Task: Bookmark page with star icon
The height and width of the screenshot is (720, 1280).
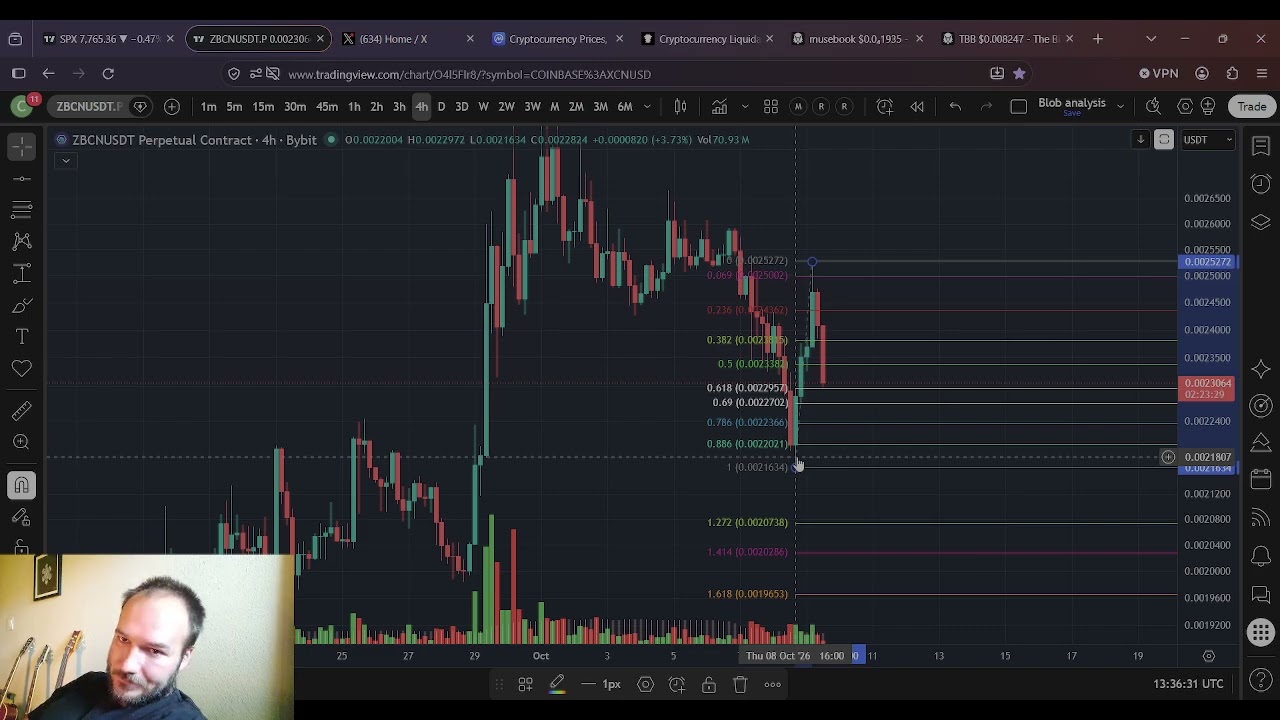Action: (x=1019, y=73)
